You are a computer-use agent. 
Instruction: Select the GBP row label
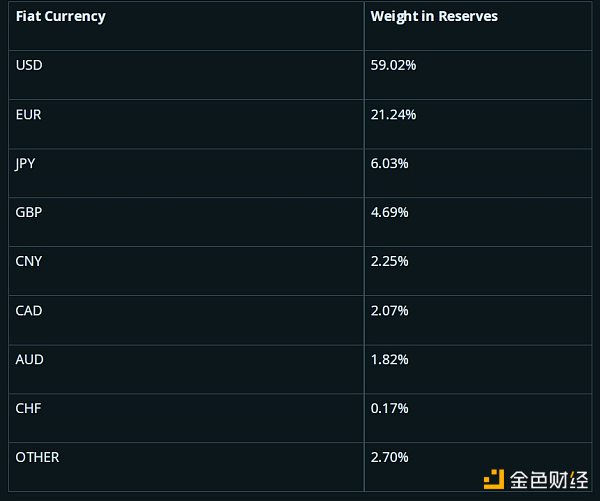tap(29, 212)
